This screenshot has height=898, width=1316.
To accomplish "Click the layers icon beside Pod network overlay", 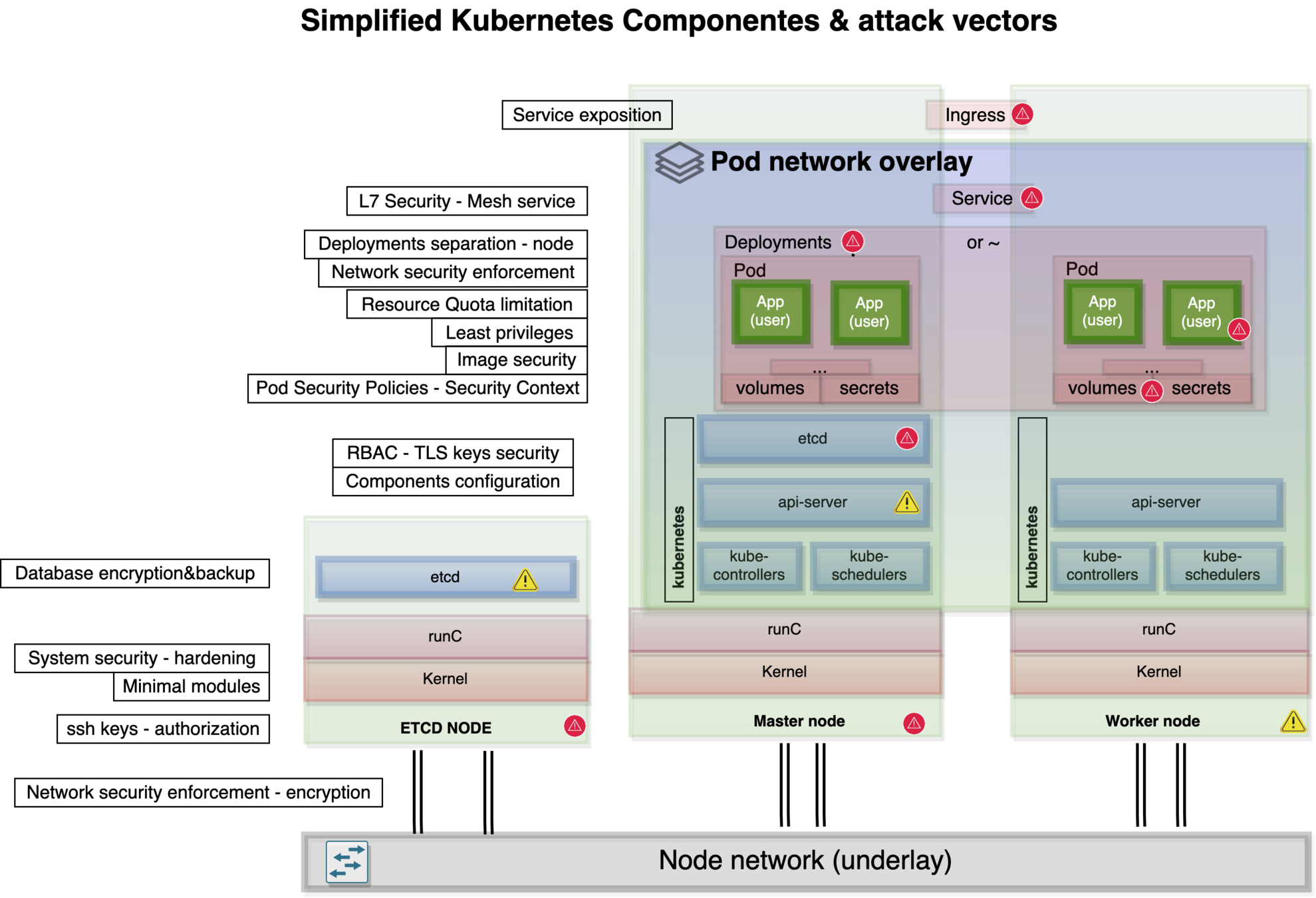I will (678, 162).
